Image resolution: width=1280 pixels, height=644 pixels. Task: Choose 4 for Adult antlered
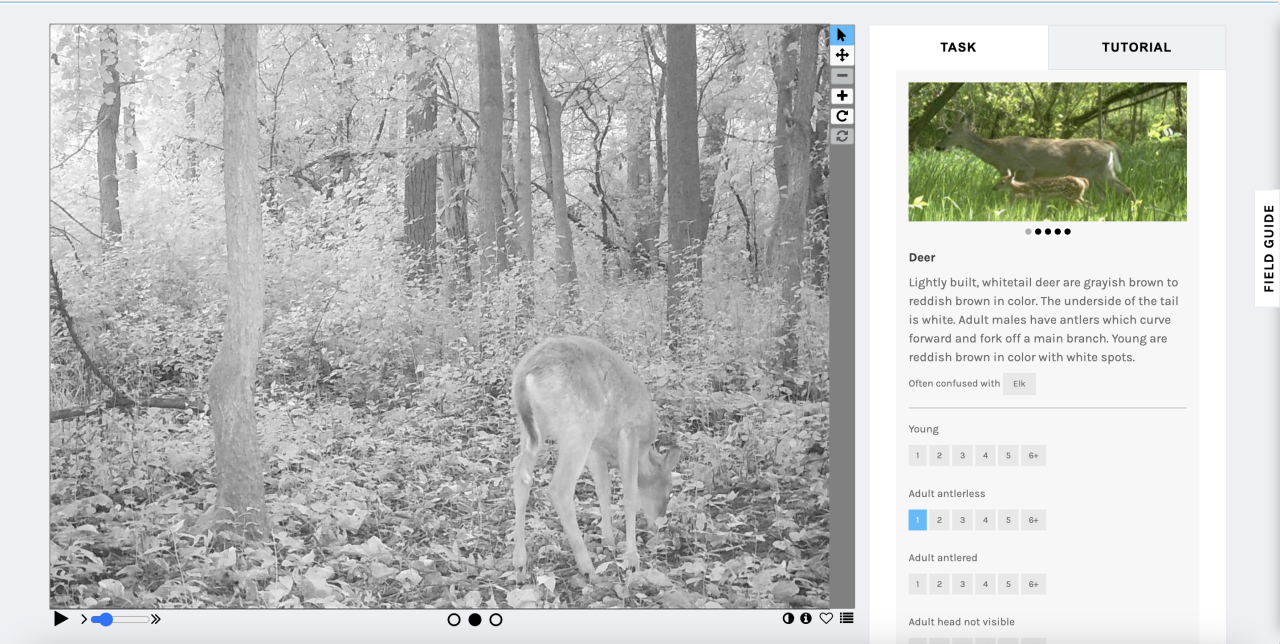985,584
